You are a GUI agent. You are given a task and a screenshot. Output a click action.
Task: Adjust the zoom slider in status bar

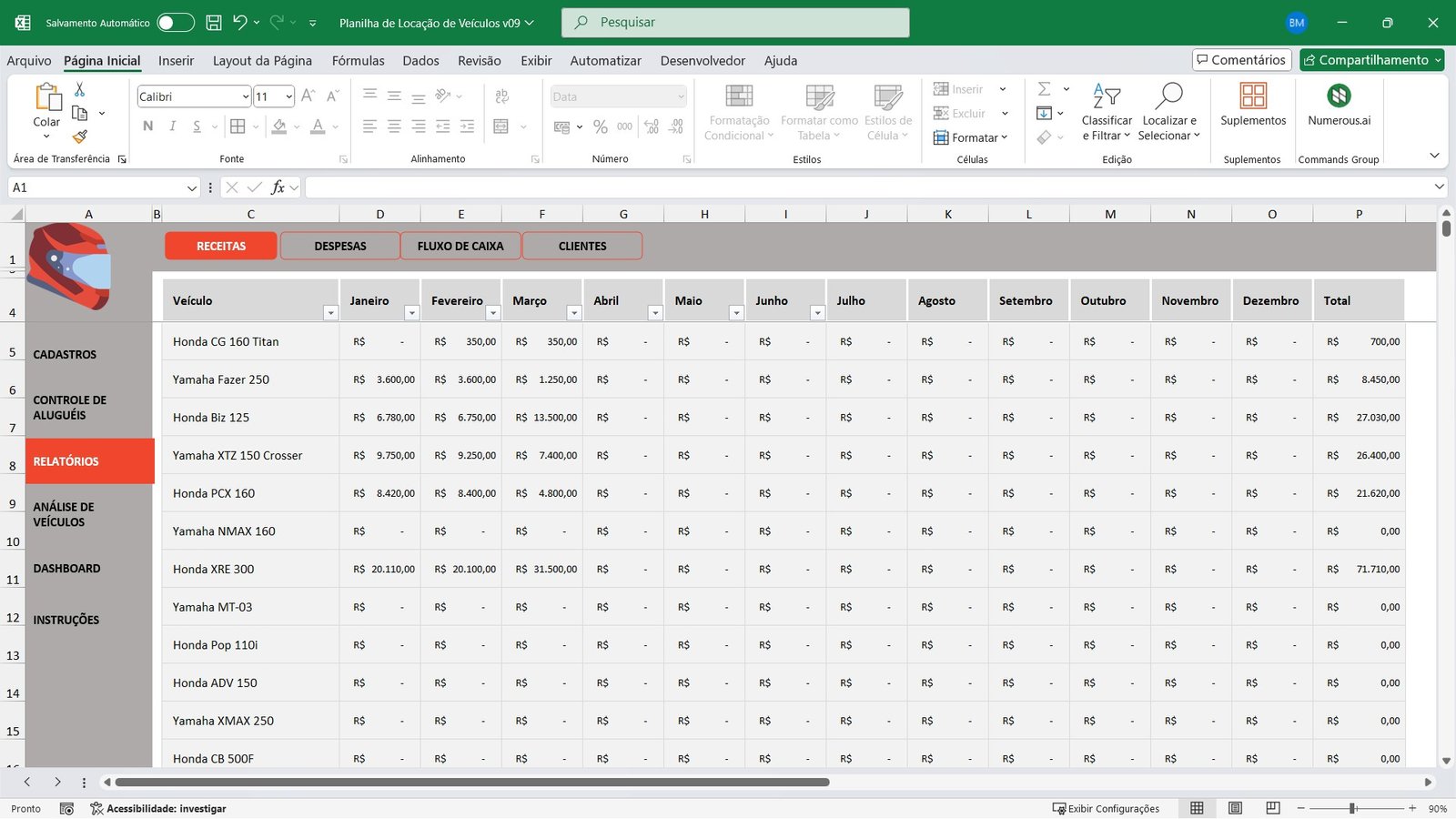pos(1353,808)
